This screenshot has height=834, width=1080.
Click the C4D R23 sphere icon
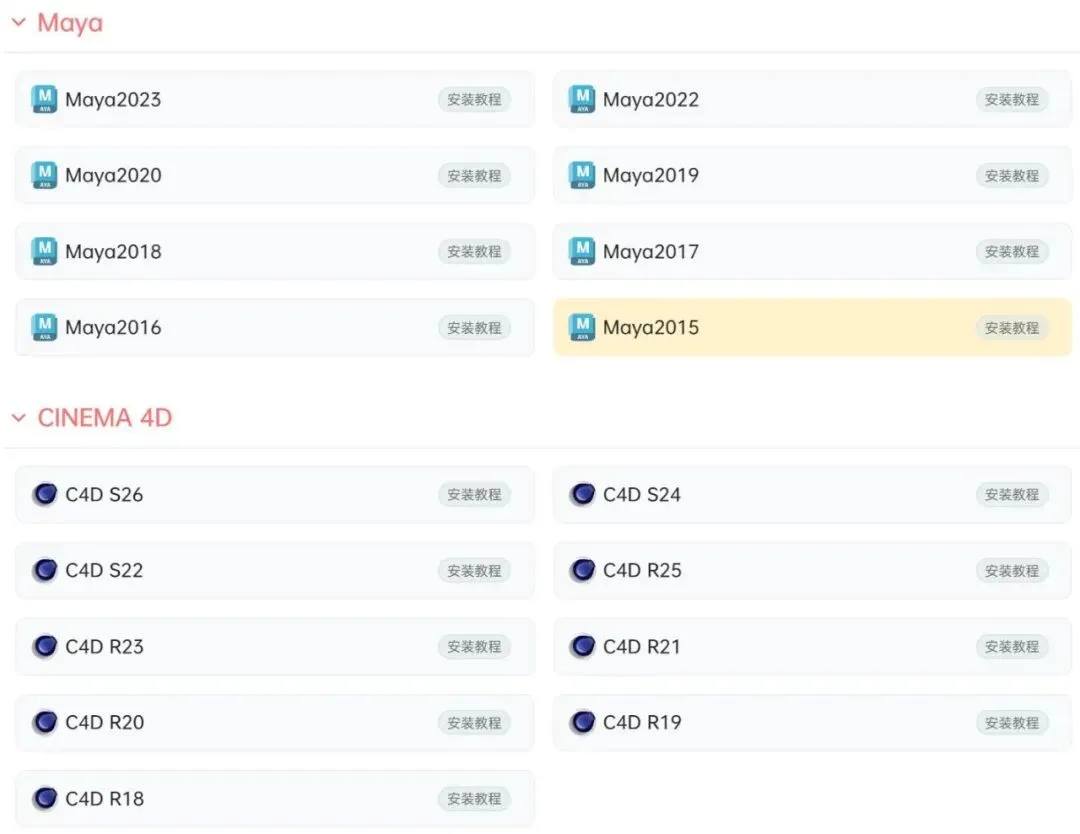(45, 646)
